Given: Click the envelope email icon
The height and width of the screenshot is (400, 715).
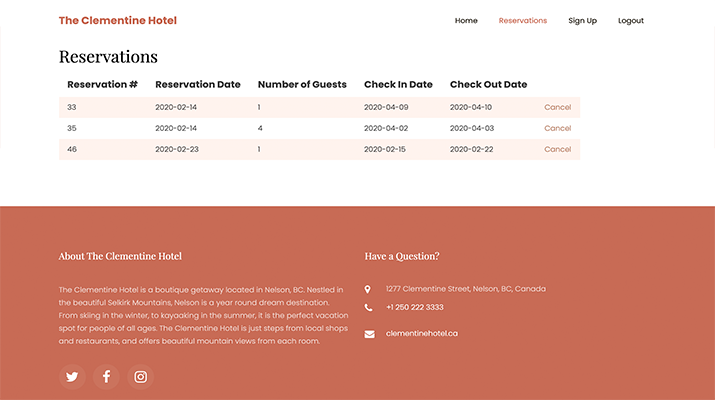Looking at the screenshot, I should pos(369,334).
